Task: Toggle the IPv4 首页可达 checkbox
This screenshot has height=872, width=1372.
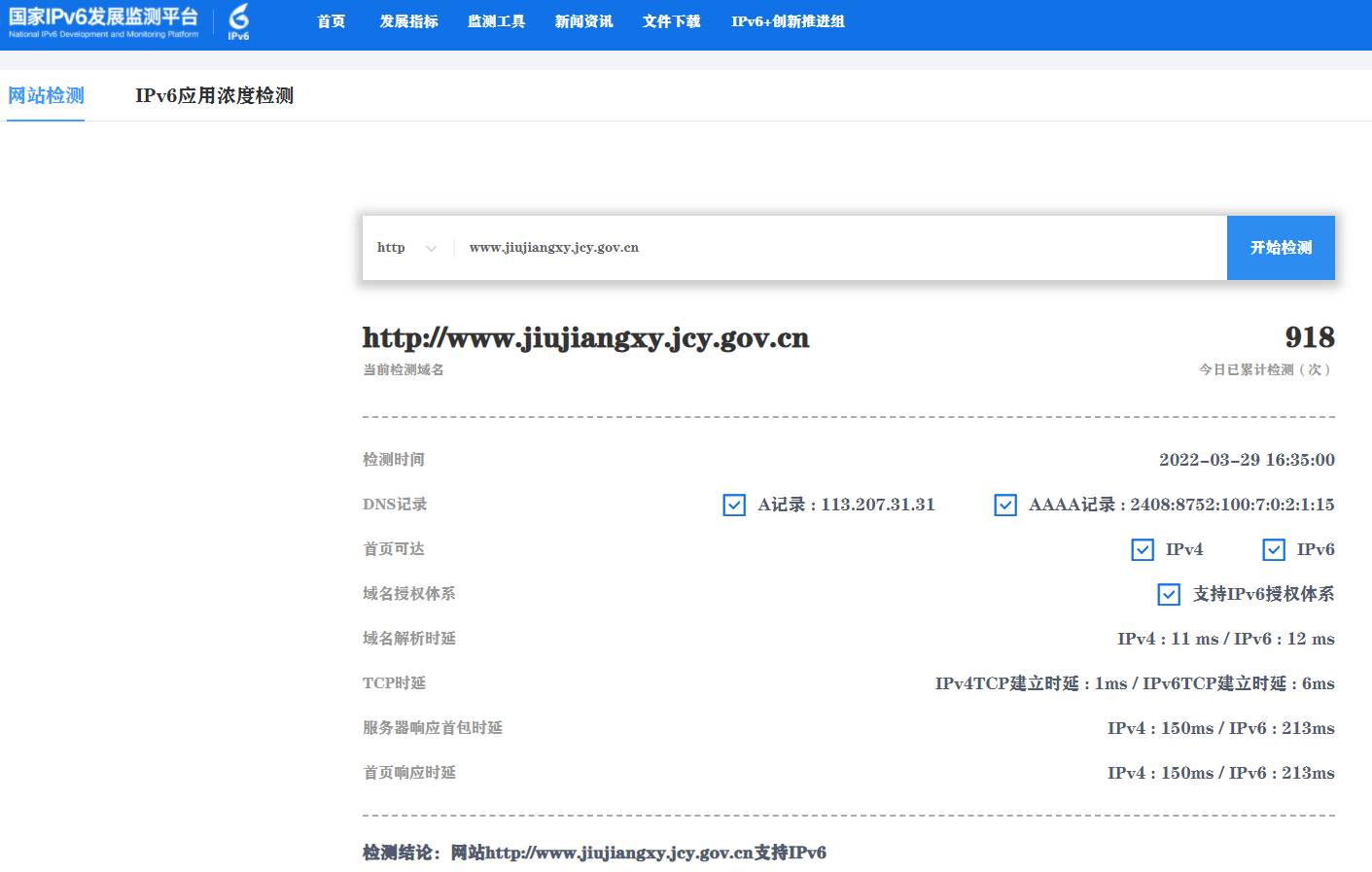Action: coord(1143,550)
